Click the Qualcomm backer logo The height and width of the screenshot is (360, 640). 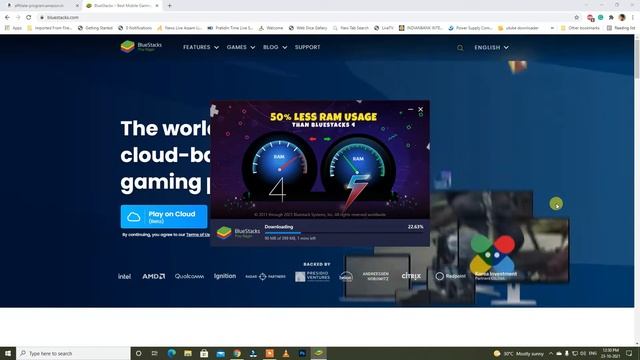click(x=189, y=276)
